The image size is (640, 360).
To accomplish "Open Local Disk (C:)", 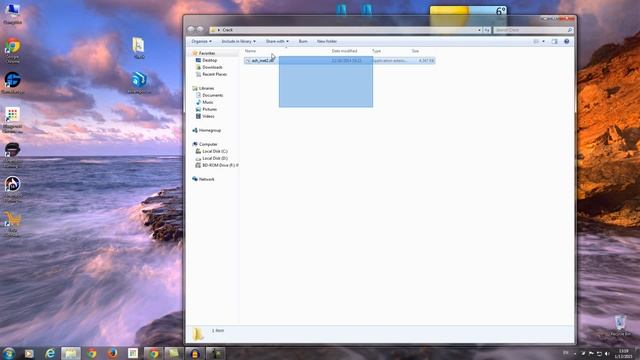I will (215, 151).
